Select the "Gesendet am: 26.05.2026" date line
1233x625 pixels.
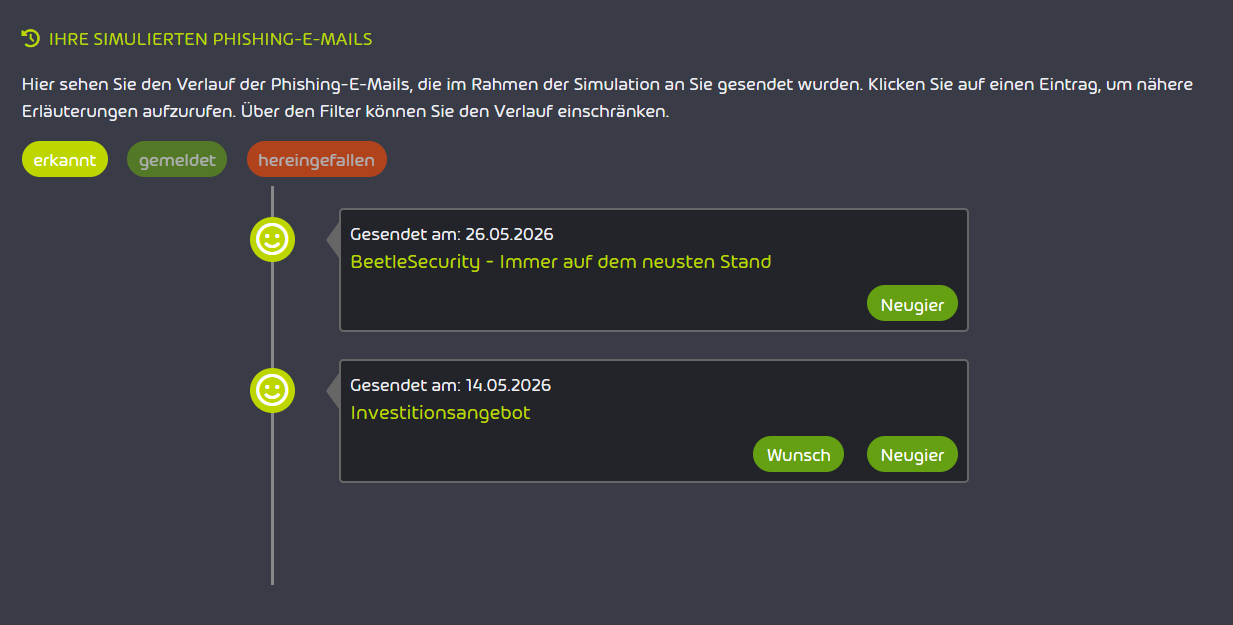[452, 234]
